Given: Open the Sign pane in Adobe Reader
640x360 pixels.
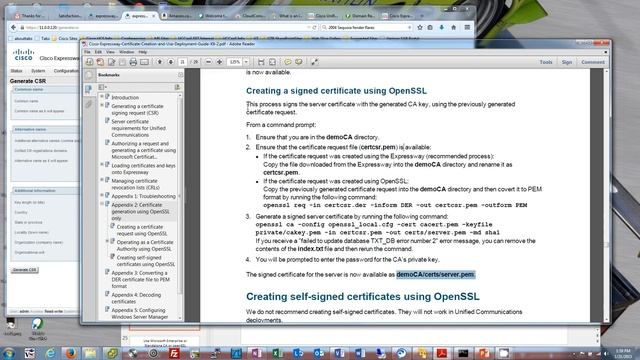Looking at the screenshot, I should tap(567, 62).
